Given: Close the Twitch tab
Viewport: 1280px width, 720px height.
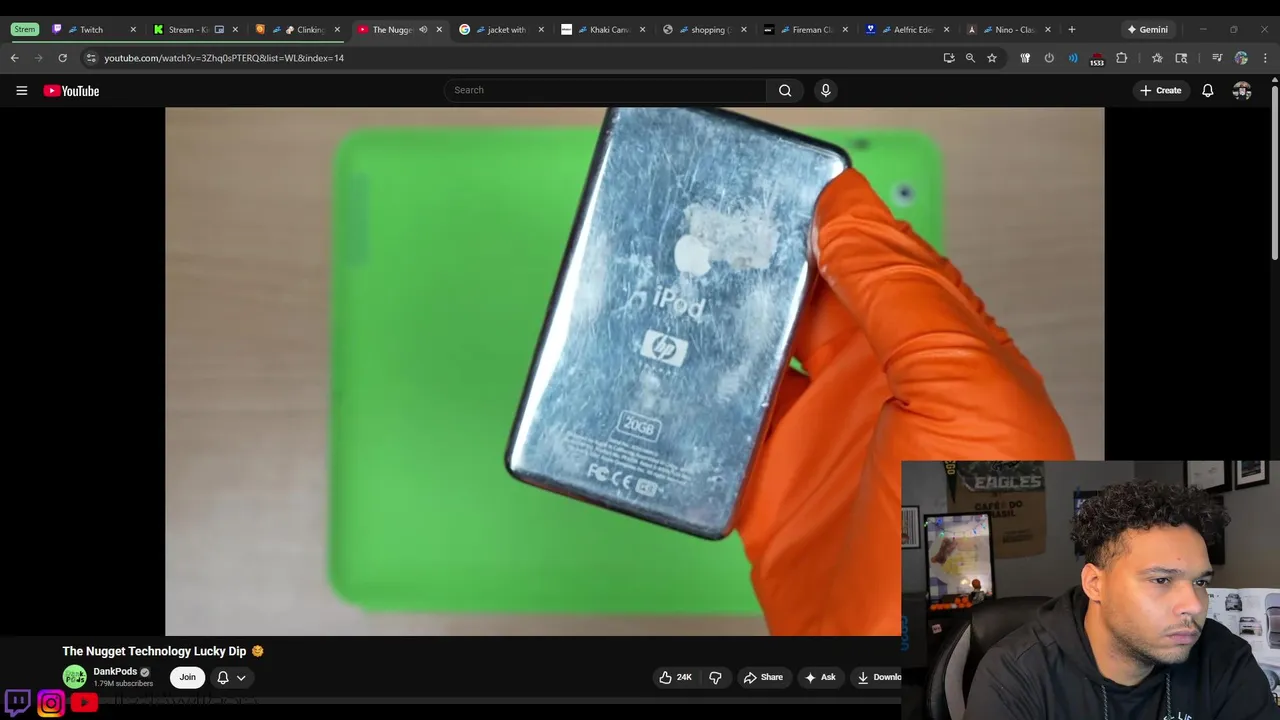Looking at the screenshot, I should pyautogui.click(x=133, y=30).
